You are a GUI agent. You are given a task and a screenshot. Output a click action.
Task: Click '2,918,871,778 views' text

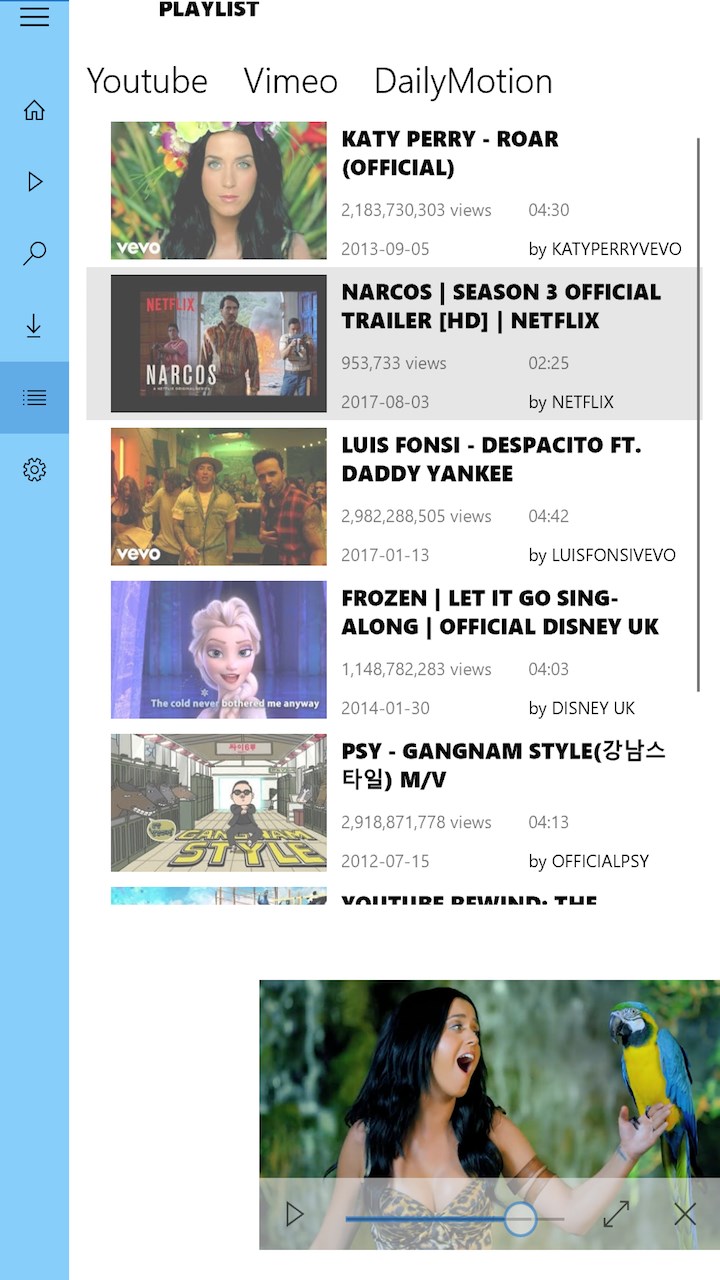(x=416, y=822)
